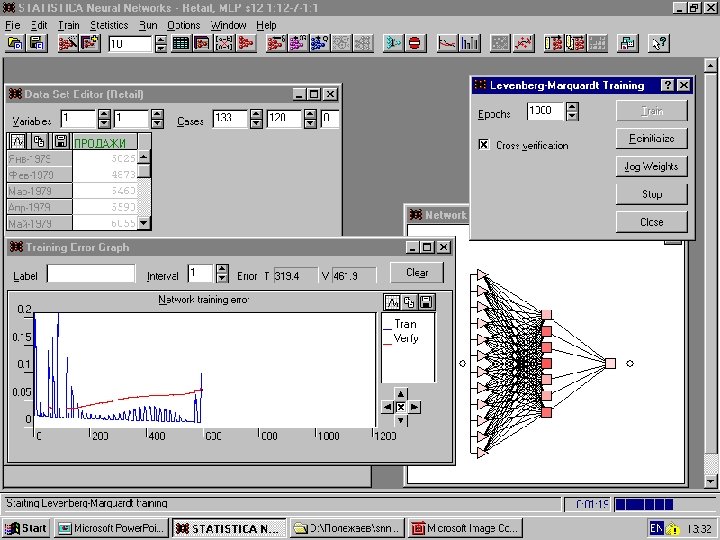The height and width of the screenshot is (540, 720).
Task: Save the training error graph via disk icon
Action: (x=426, y=302)
